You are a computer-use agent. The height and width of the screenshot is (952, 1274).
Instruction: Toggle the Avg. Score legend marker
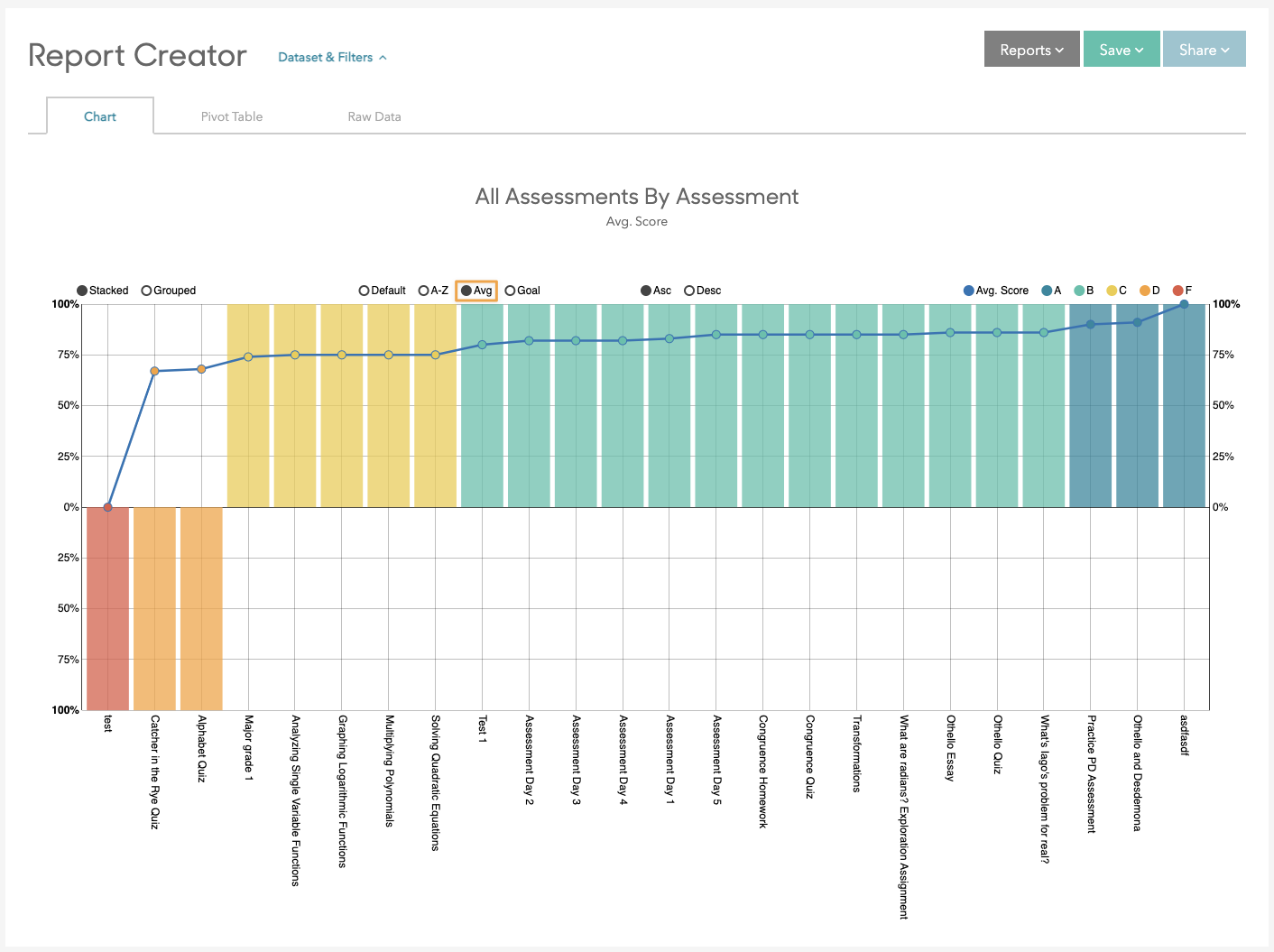pos(969,291)
